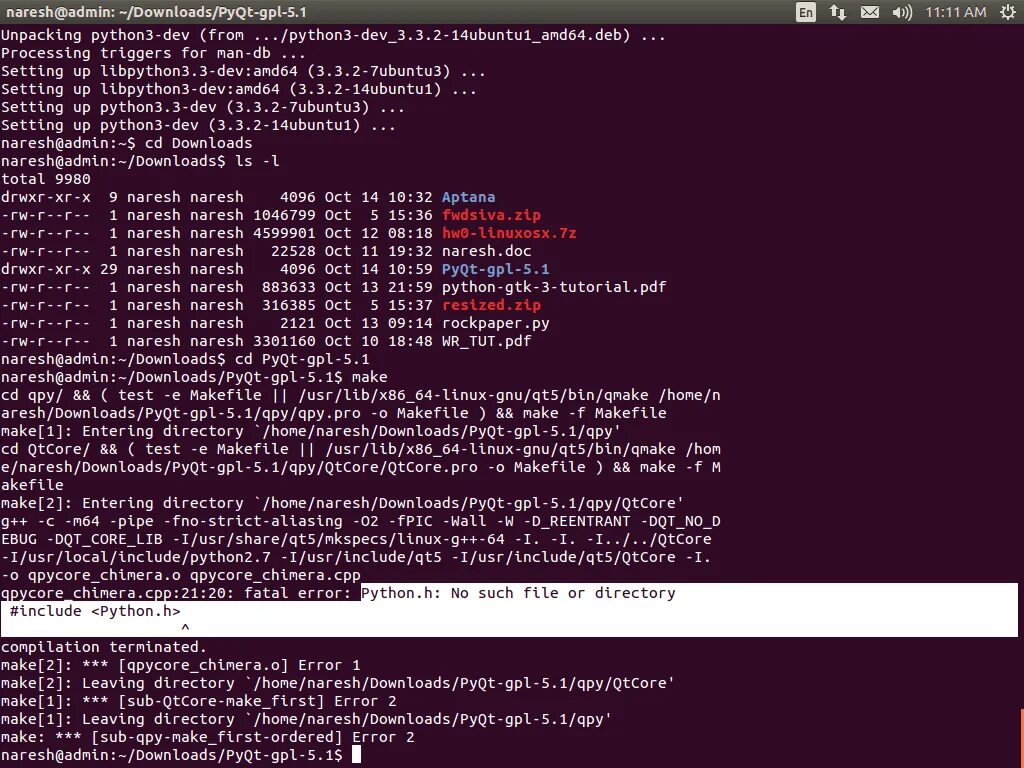Viewport: 1024px width, 768px height.
Task: Click the fwdsiva.zip file name
Action: coord(491,215)
